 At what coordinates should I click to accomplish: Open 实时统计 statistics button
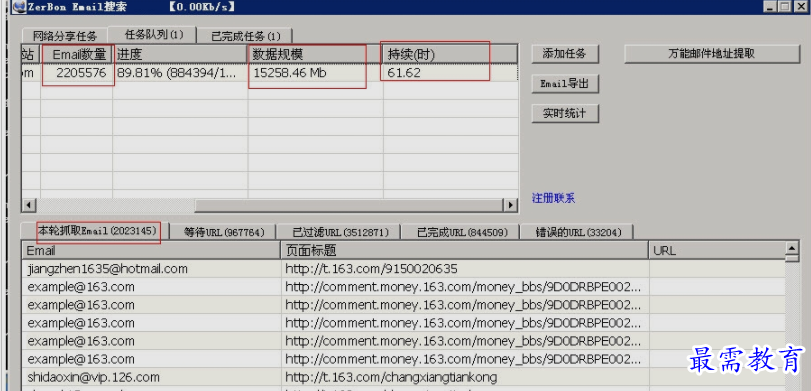(565, 114)
